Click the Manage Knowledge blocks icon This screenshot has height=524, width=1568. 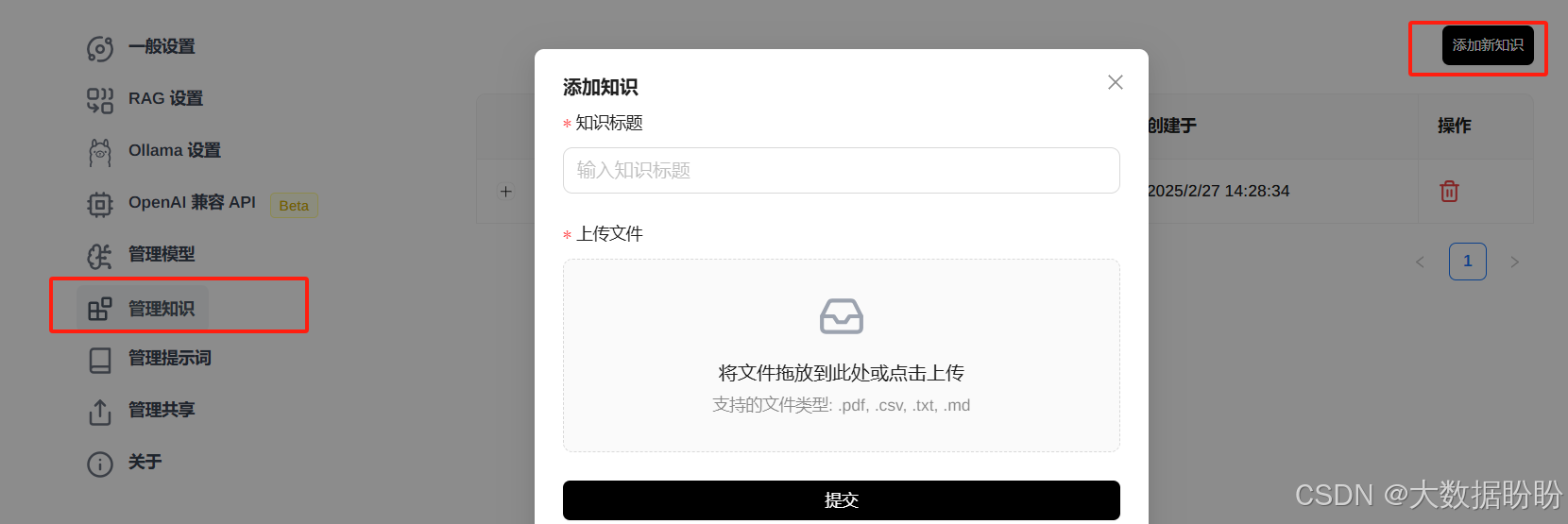tap(100, 309)
